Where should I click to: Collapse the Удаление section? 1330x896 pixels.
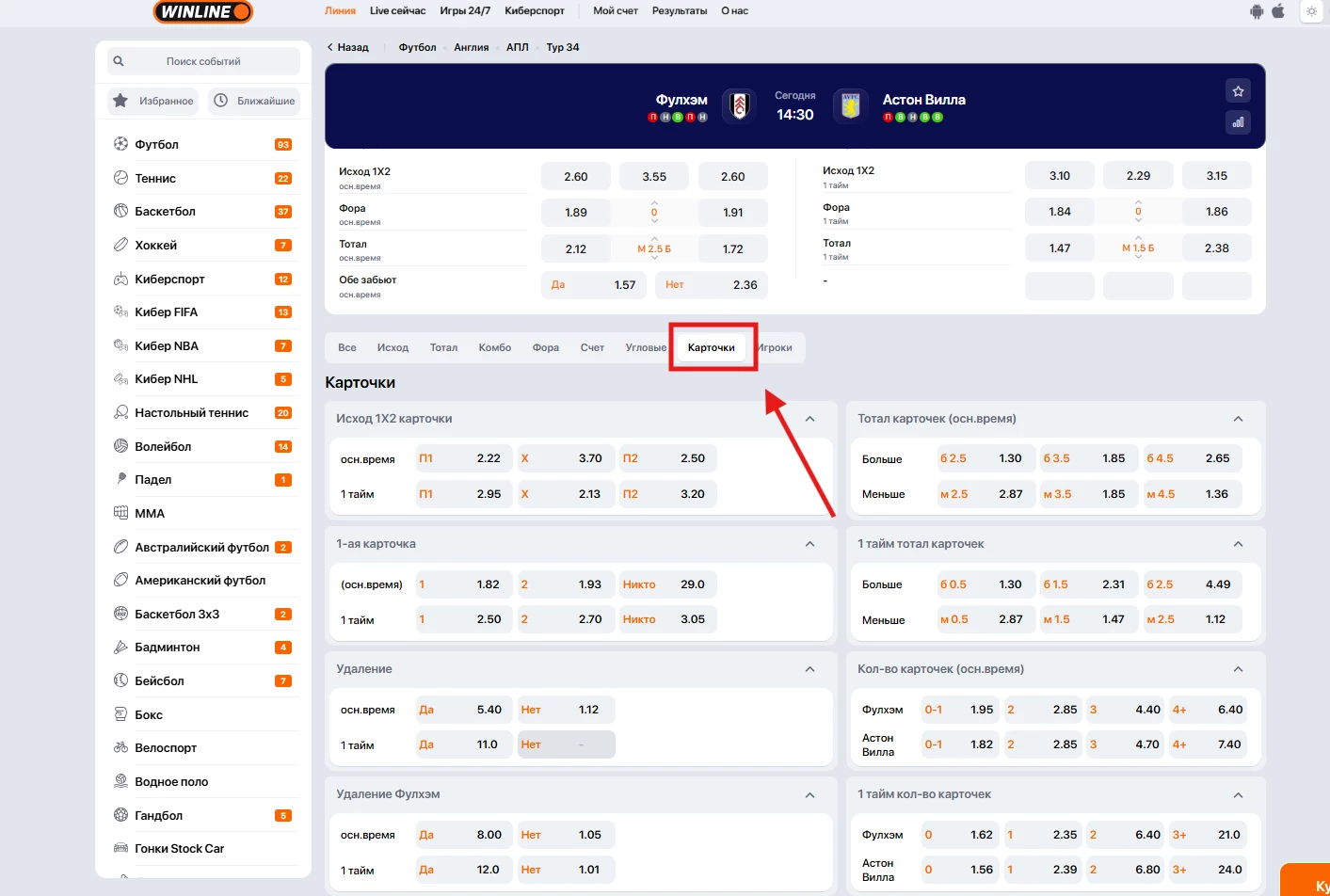pyautogui.click(x=810, y=669)
